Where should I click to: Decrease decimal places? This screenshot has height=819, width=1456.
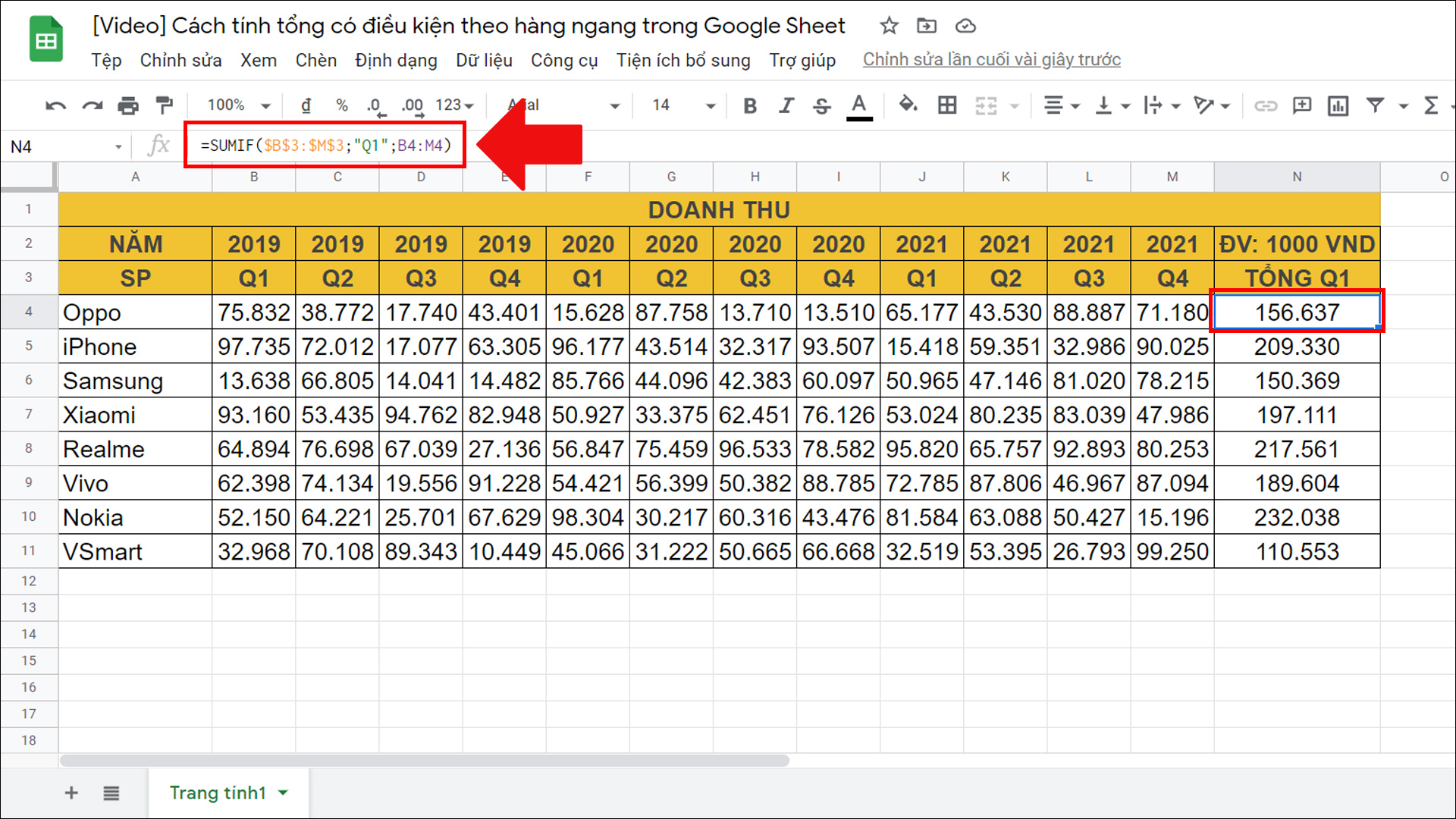point(375,106)
